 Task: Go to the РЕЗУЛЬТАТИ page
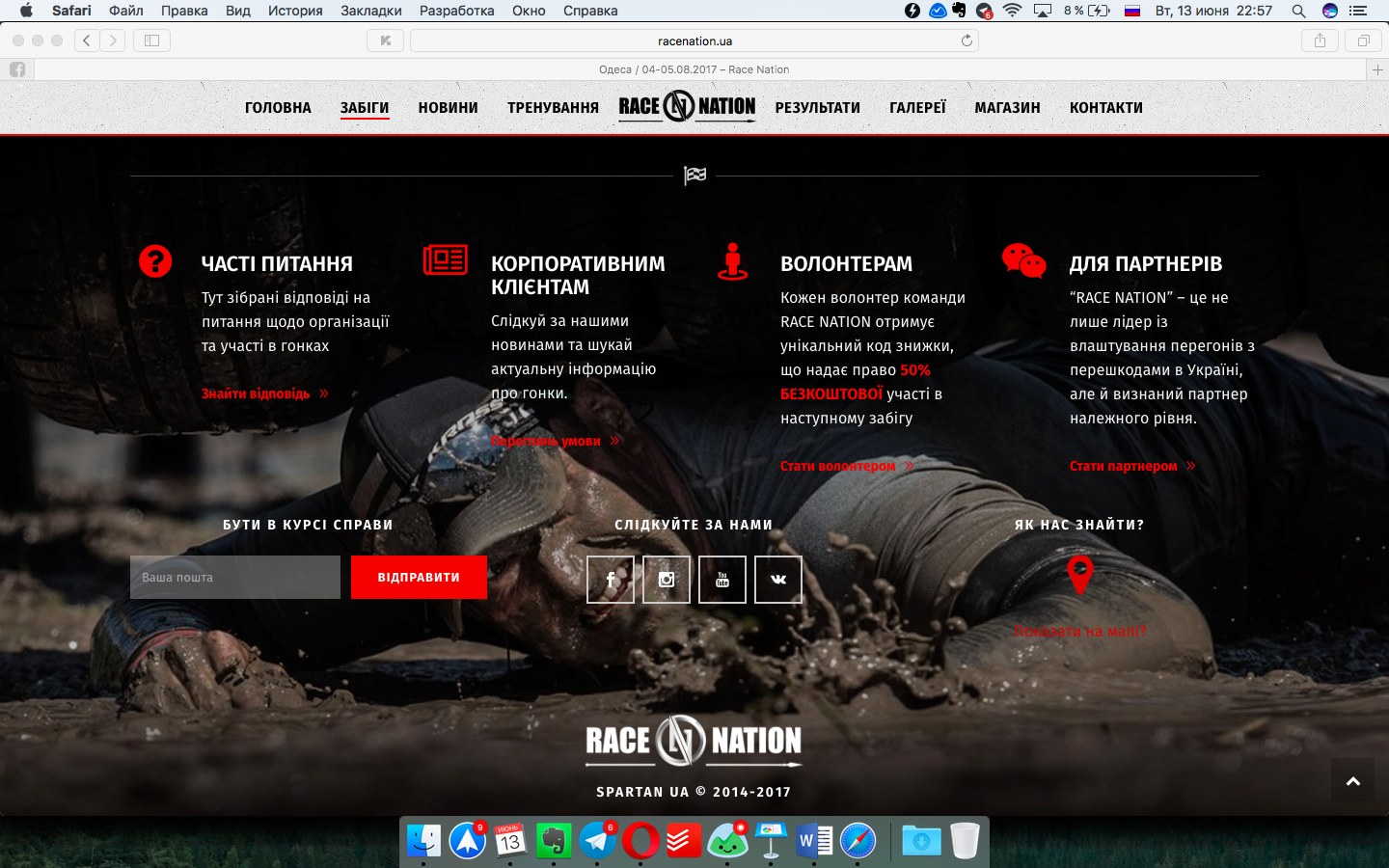818,108
